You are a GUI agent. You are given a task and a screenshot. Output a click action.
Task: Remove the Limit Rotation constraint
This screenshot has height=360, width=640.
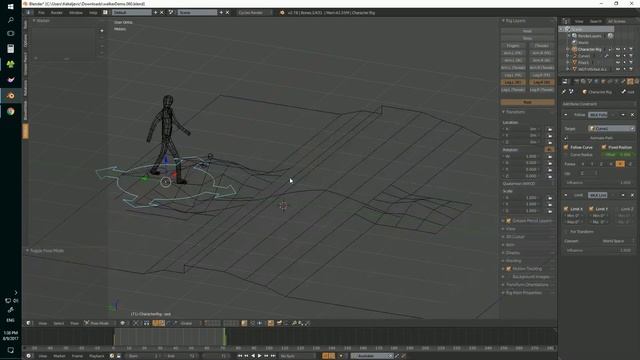pos(632,196)
